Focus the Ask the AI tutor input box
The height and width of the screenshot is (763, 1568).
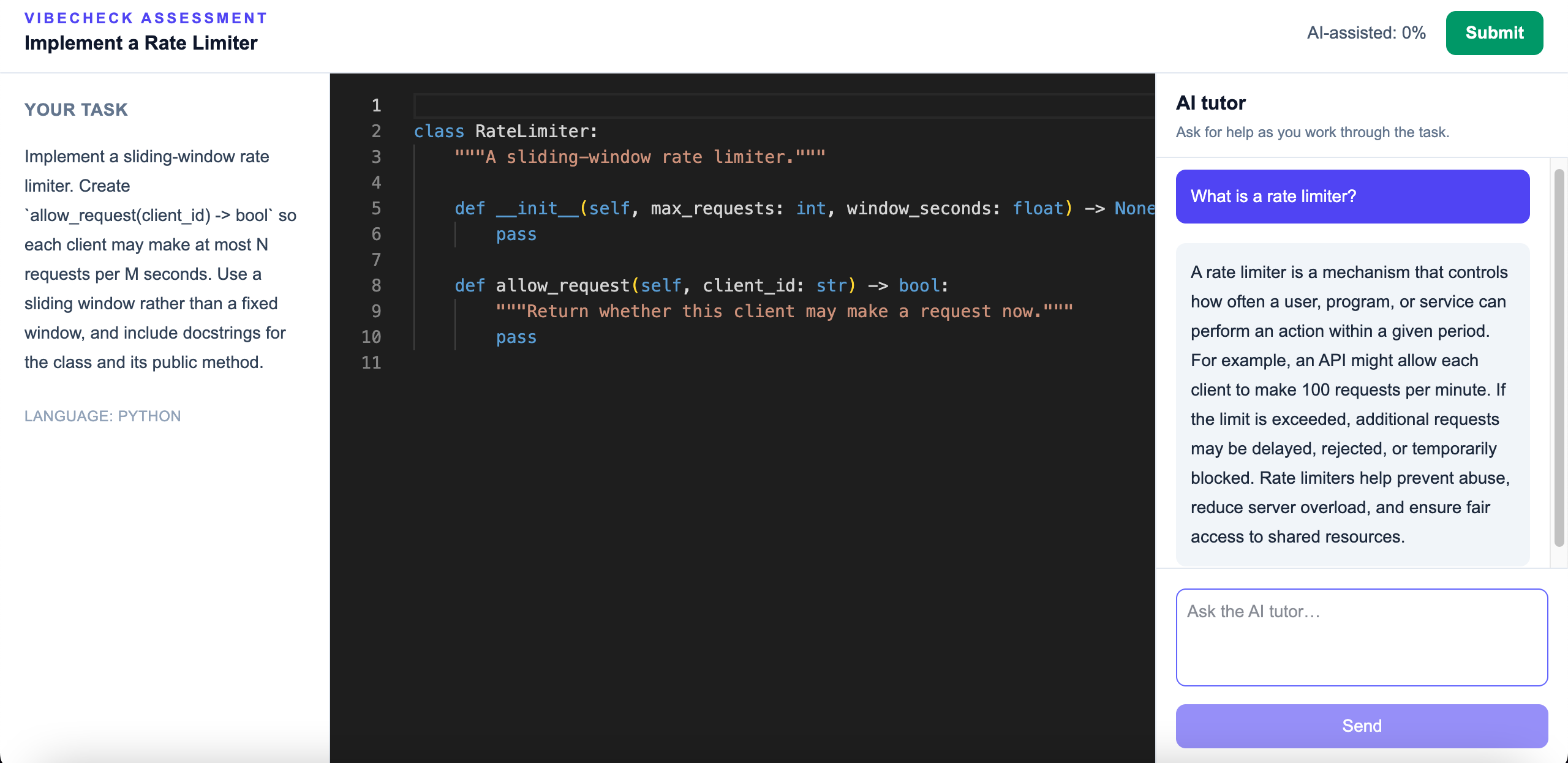tap(1362, 637)
